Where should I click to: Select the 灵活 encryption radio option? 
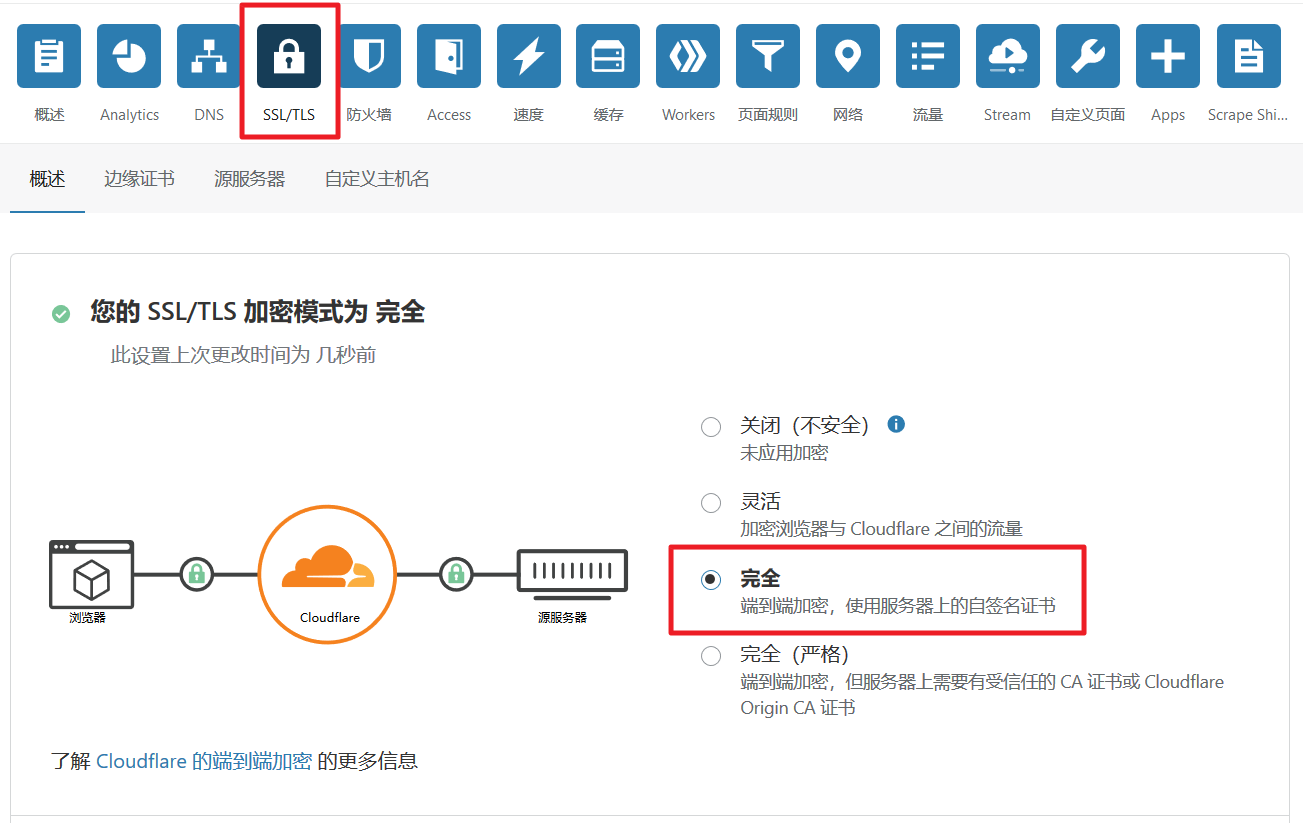pyautogui.click(x=711, y=503)
